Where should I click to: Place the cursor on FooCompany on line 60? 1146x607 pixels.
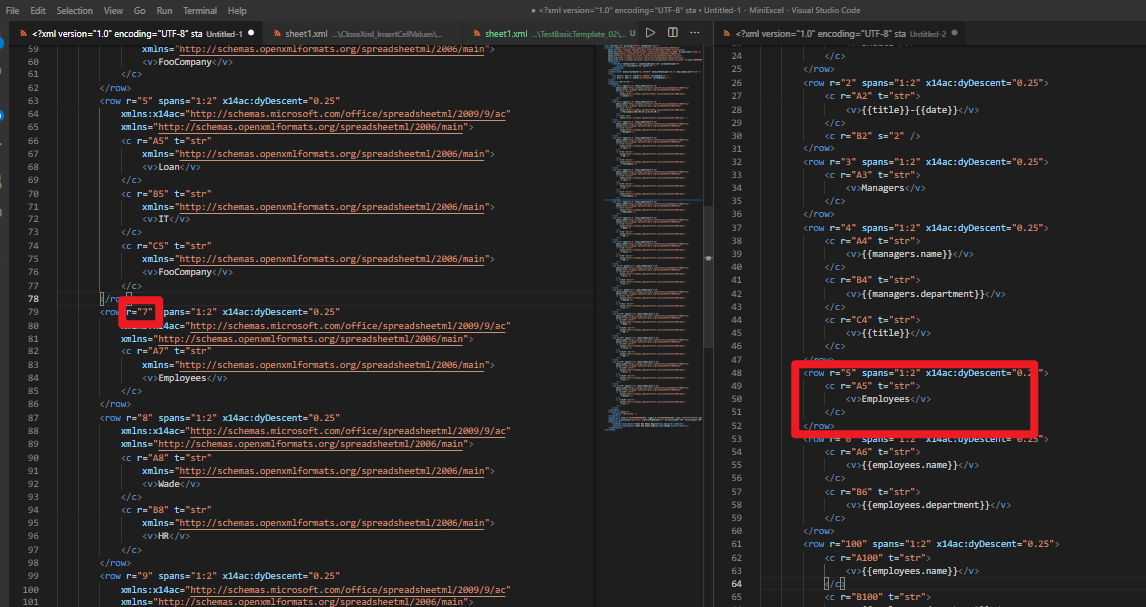[184, 62]
